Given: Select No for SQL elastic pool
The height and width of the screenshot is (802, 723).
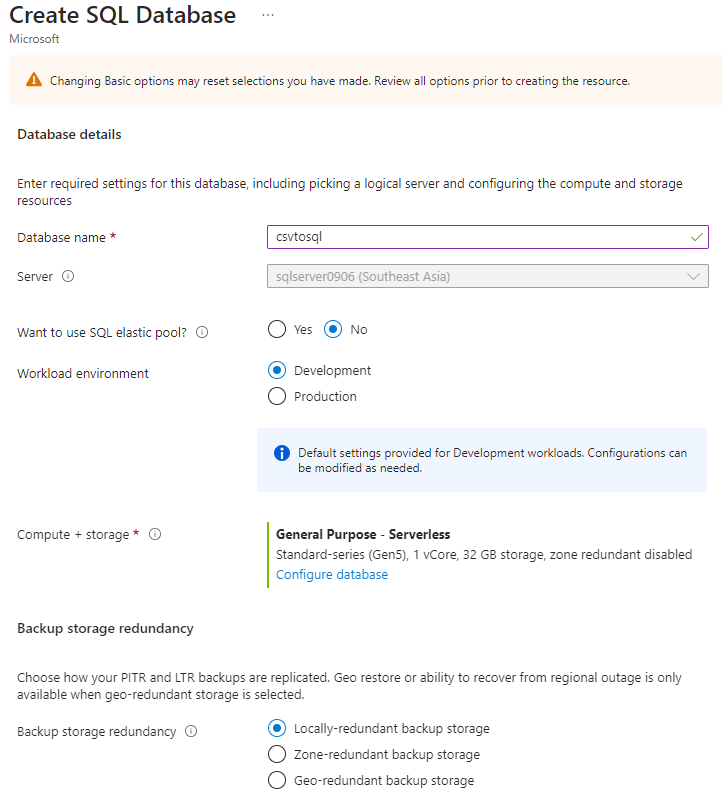Looking at the screenshot, I should 334,329.
